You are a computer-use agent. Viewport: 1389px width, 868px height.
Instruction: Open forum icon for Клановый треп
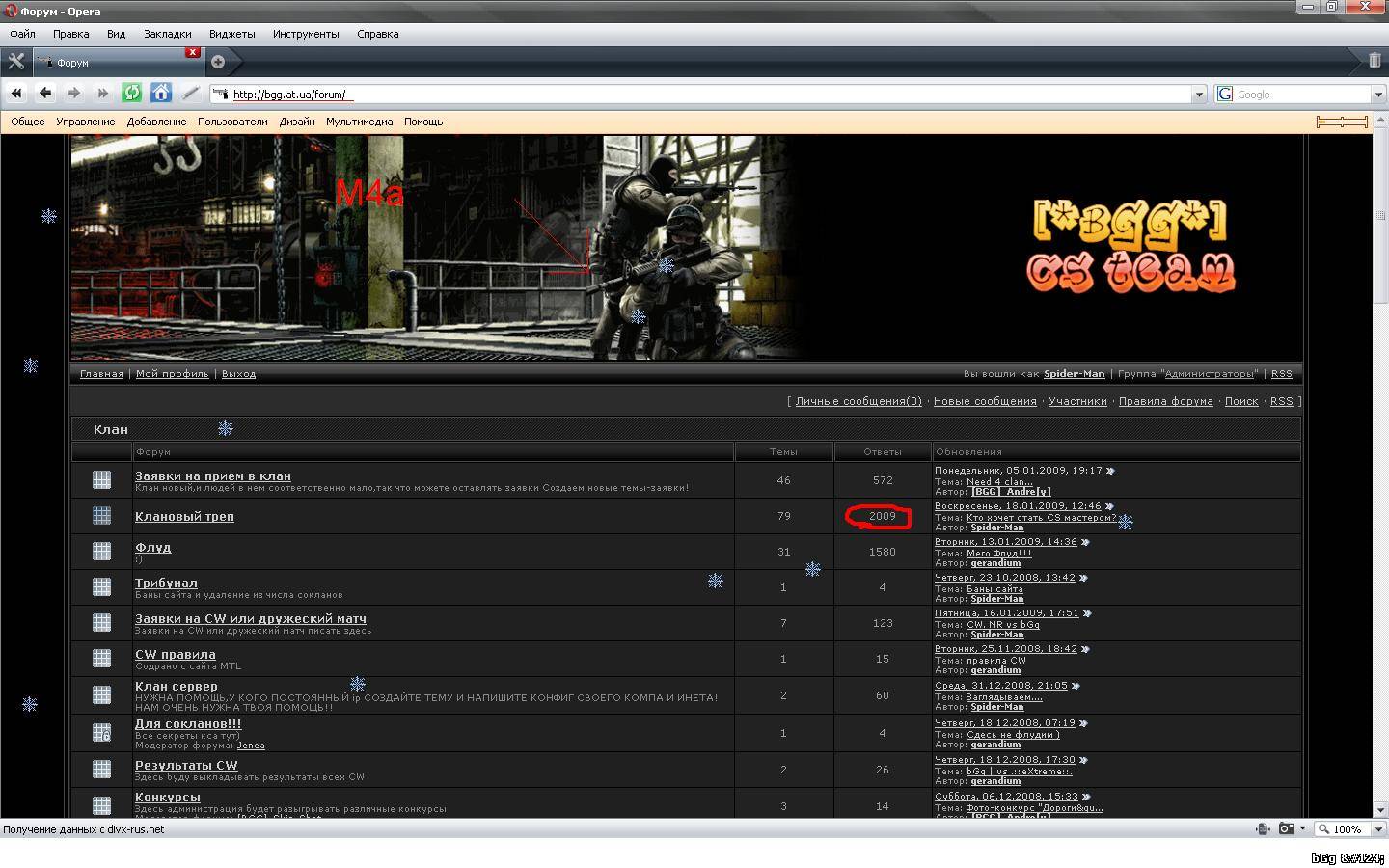point(101,515)
